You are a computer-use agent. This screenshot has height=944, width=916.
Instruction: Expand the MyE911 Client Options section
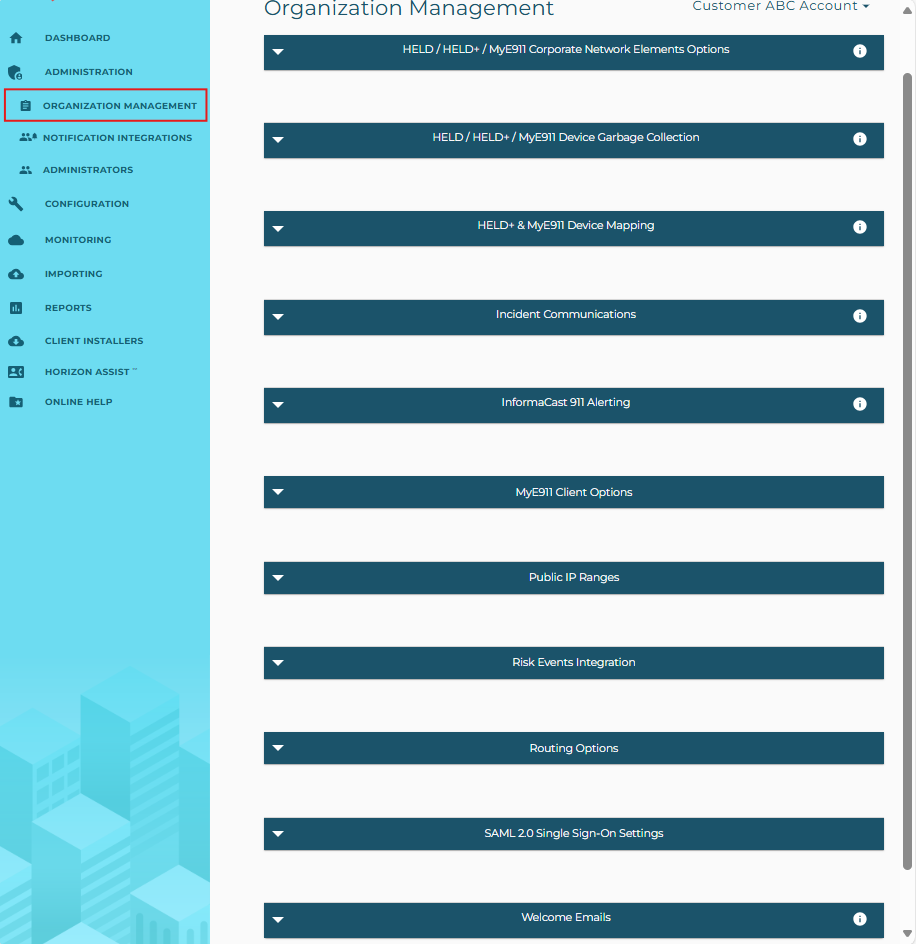point(278,492)
